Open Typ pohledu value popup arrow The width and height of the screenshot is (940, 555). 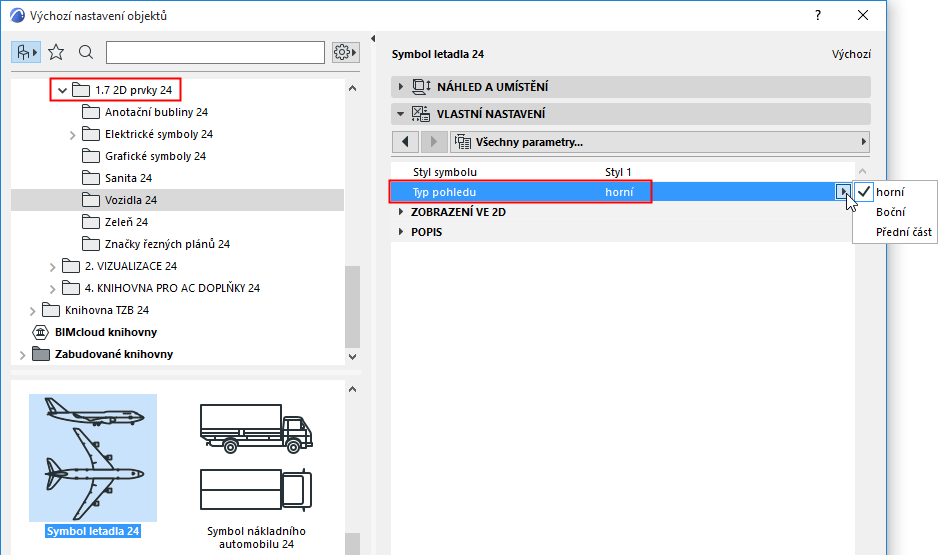coord(843,192)
